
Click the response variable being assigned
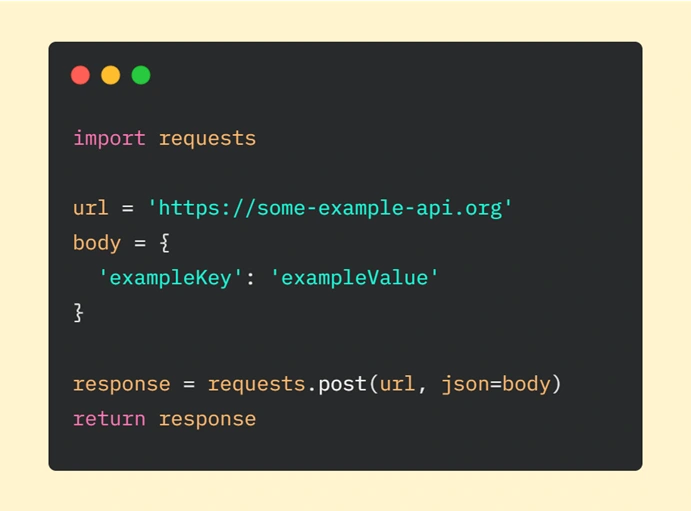(122, 385)
